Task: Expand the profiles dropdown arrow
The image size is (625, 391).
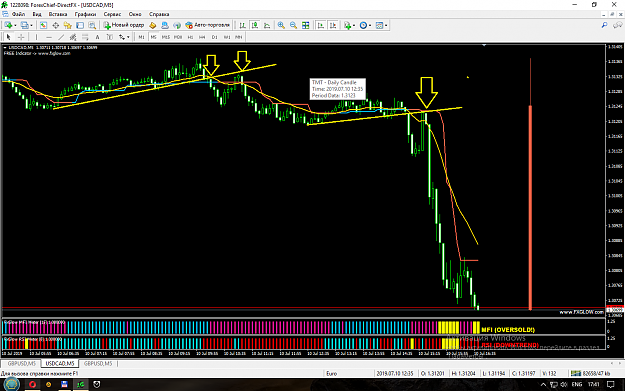Action: click(32, 26)
